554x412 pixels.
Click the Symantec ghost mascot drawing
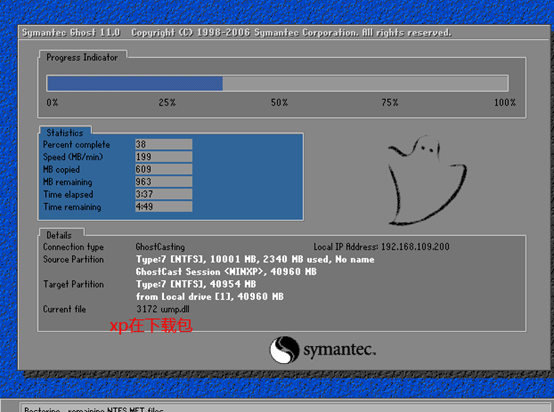(427, 180)
